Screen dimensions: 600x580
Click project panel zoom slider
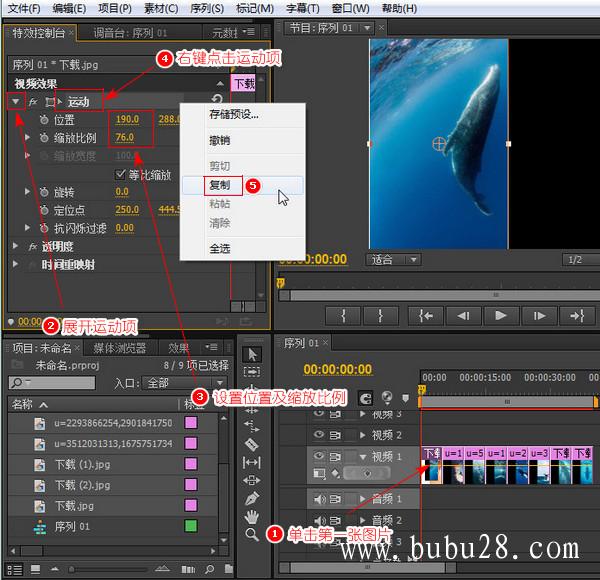click(108, 570)
